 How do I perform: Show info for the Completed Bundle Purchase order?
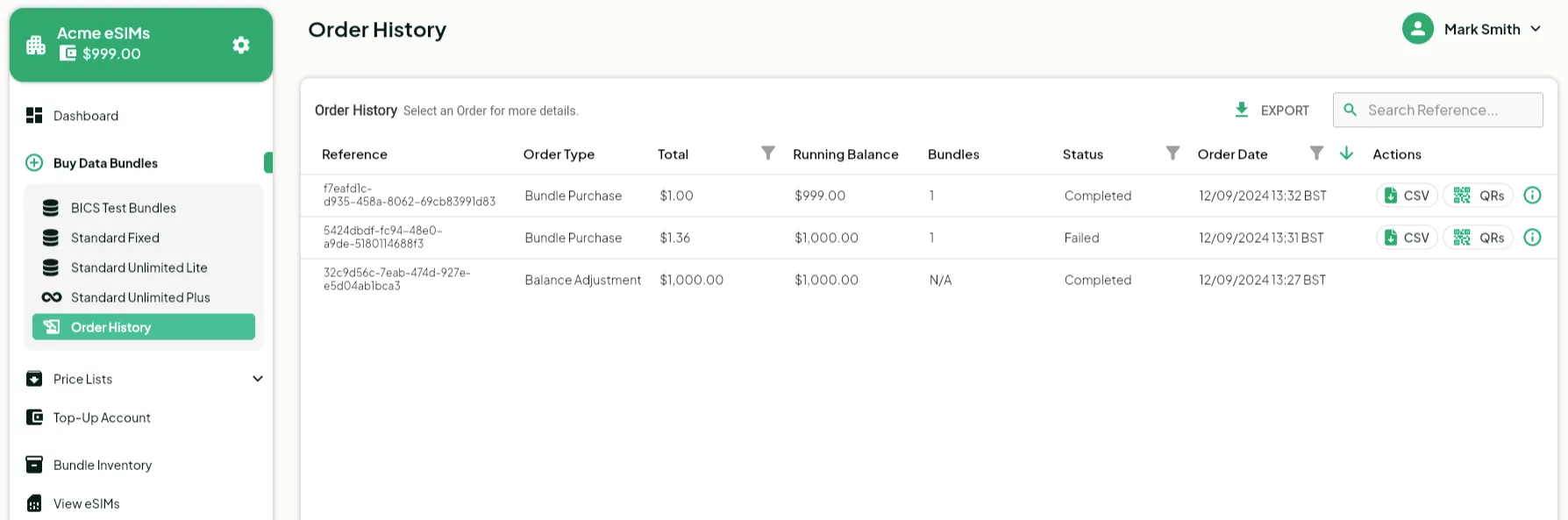(x=1532, y=196)
